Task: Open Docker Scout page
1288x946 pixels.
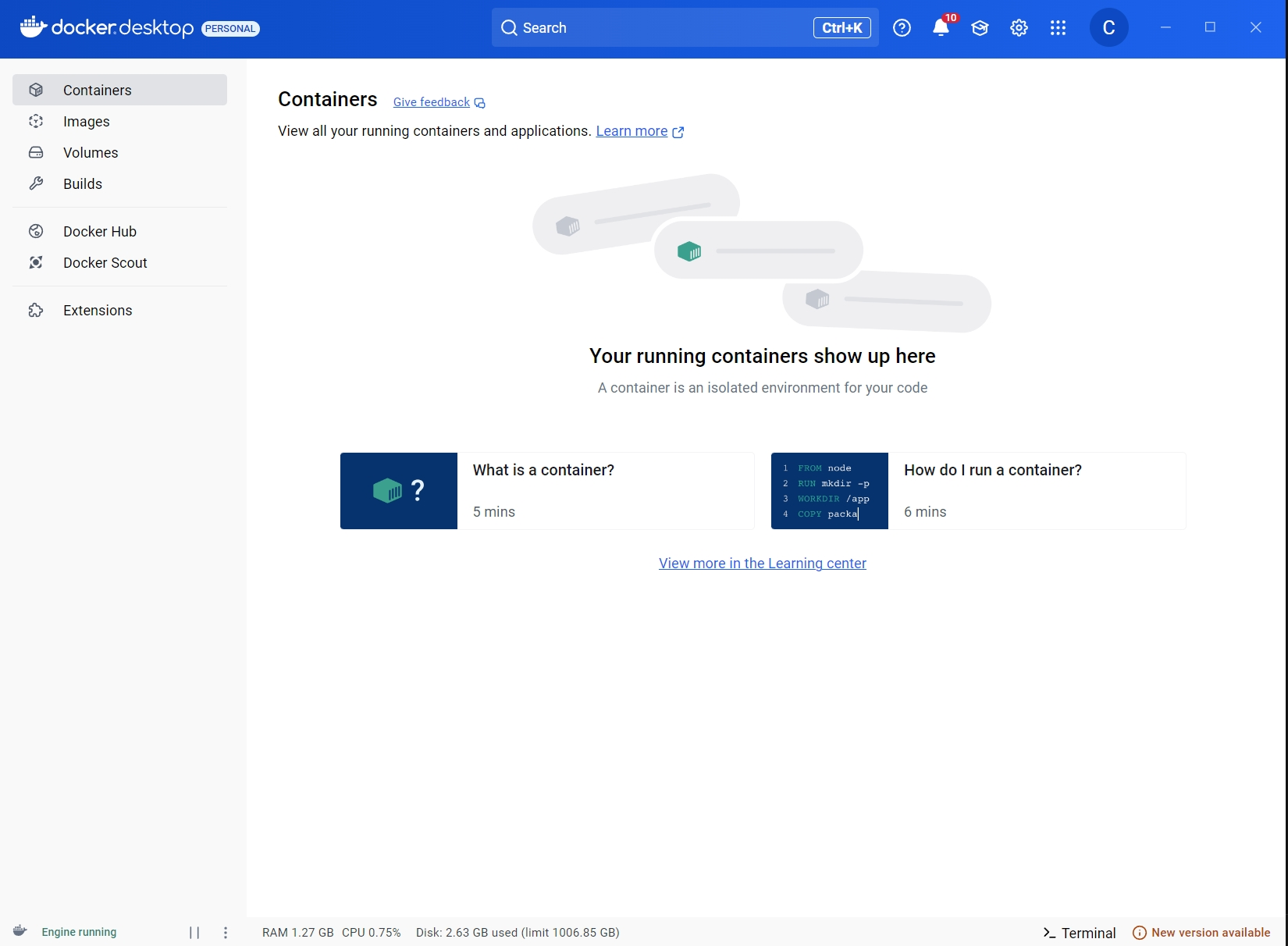Action: point(105,263)
